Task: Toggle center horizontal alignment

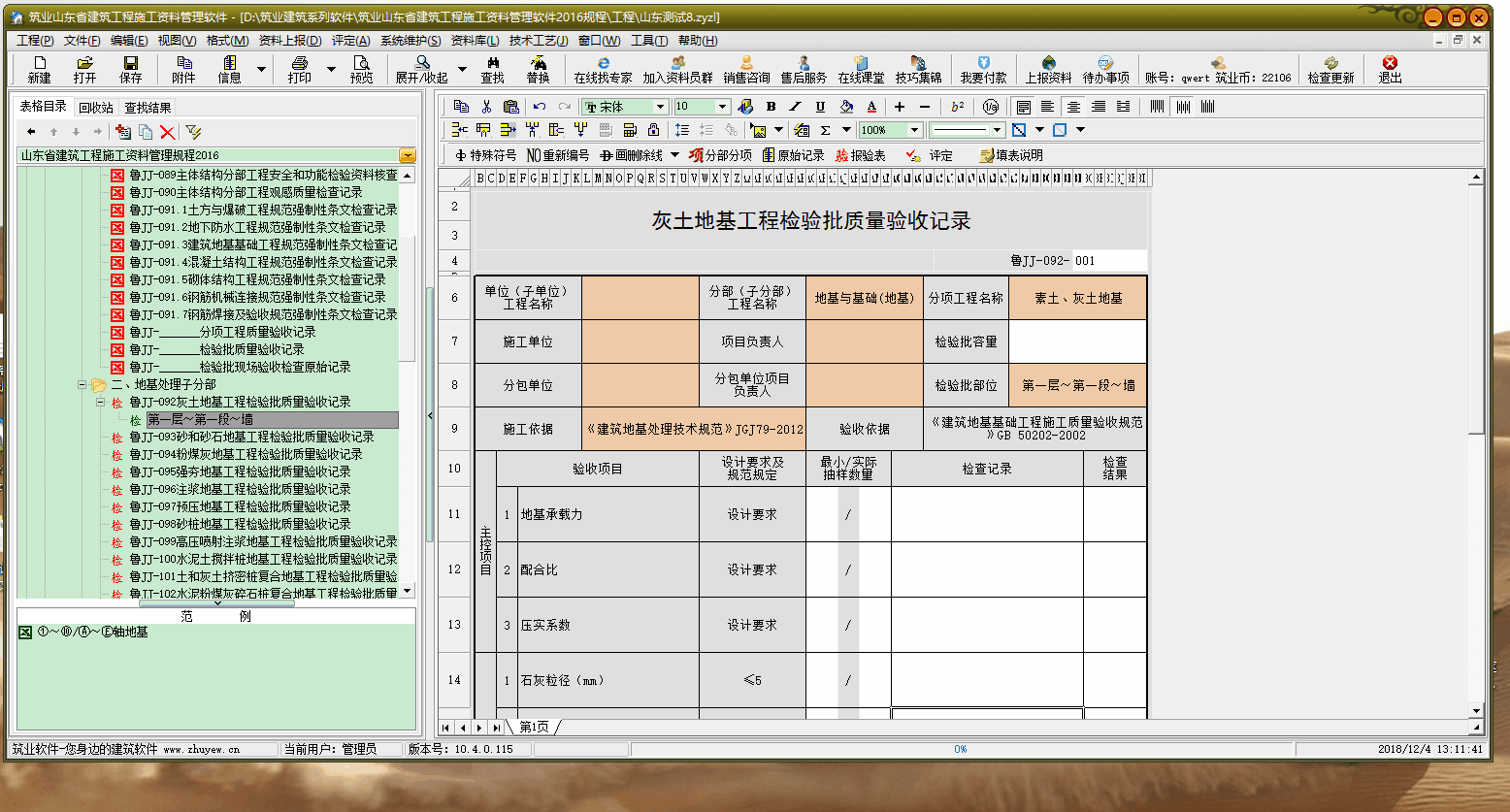Action: coord(1072,107)
